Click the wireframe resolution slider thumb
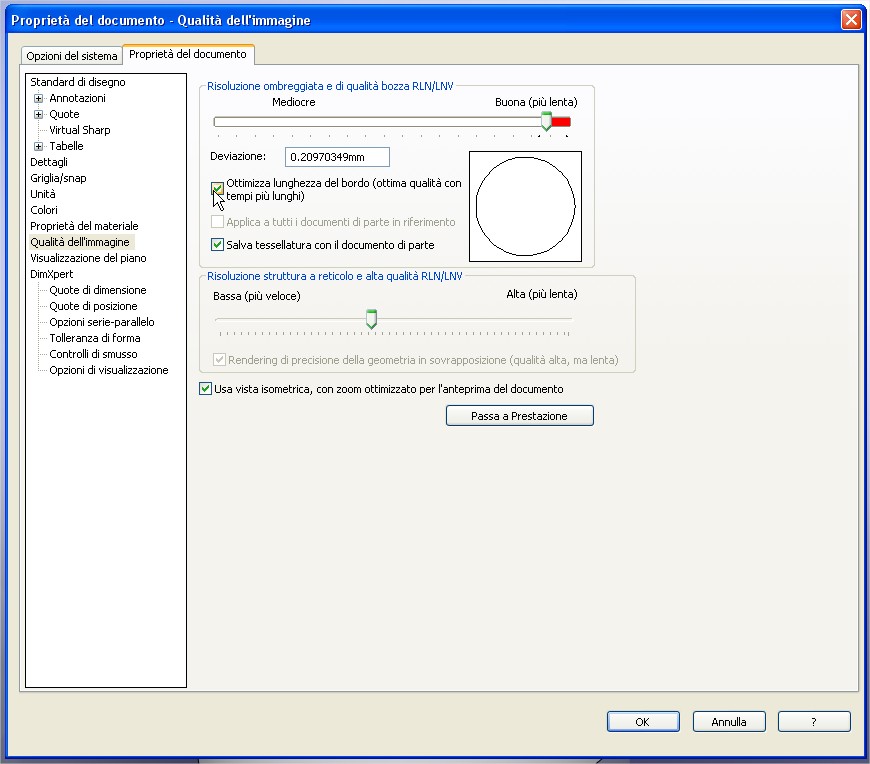The height and width of the screenshot is (764, 870). click(372, 319)
